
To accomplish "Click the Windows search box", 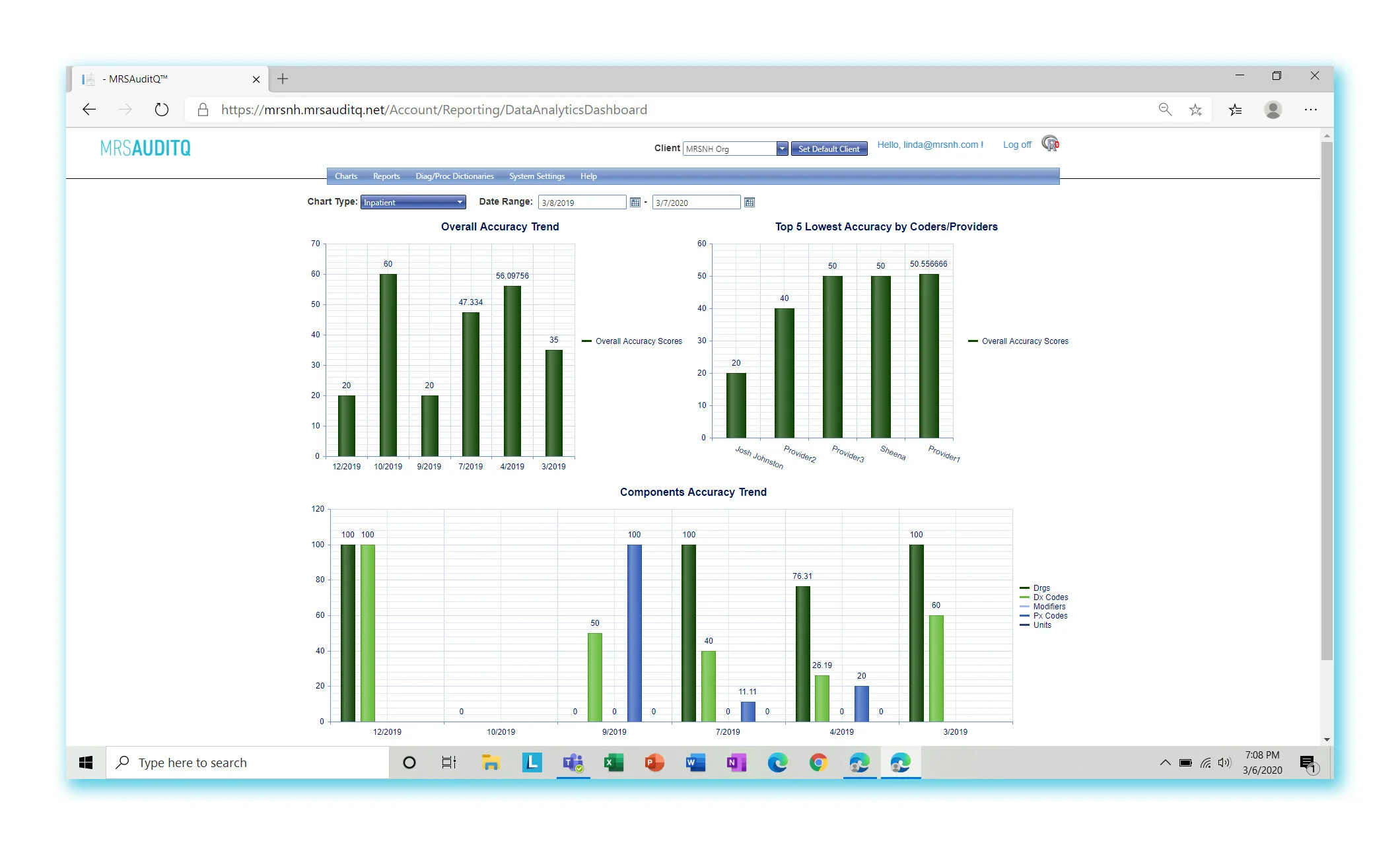I will pos(248,762).
